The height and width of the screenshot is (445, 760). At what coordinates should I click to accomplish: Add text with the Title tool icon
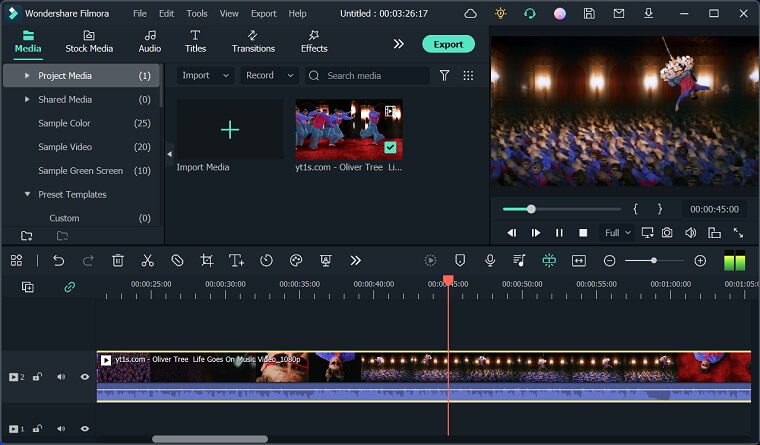(x=236, y=261)
